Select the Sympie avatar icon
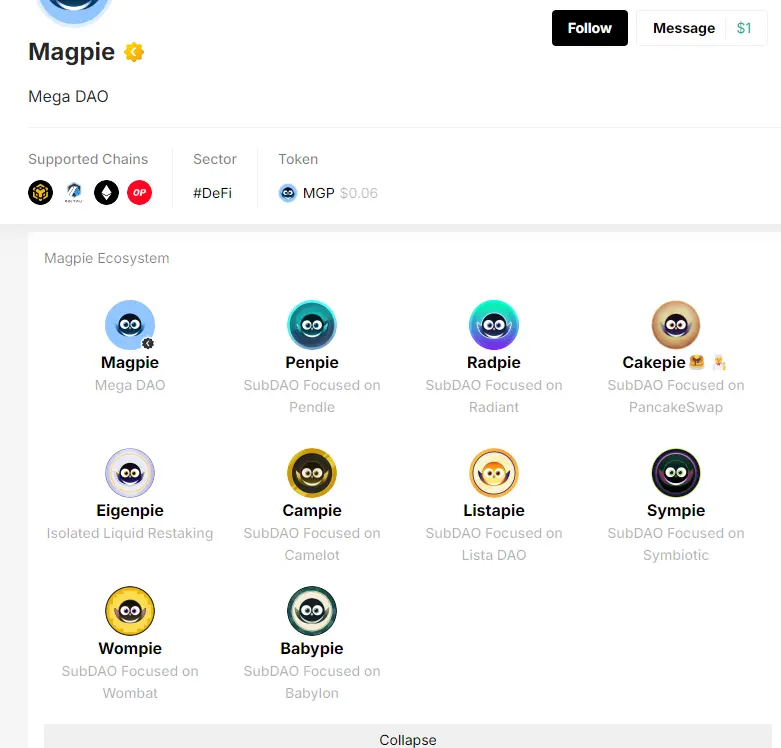The height and width of the screenshot is (748, 781). coord(676,473)
